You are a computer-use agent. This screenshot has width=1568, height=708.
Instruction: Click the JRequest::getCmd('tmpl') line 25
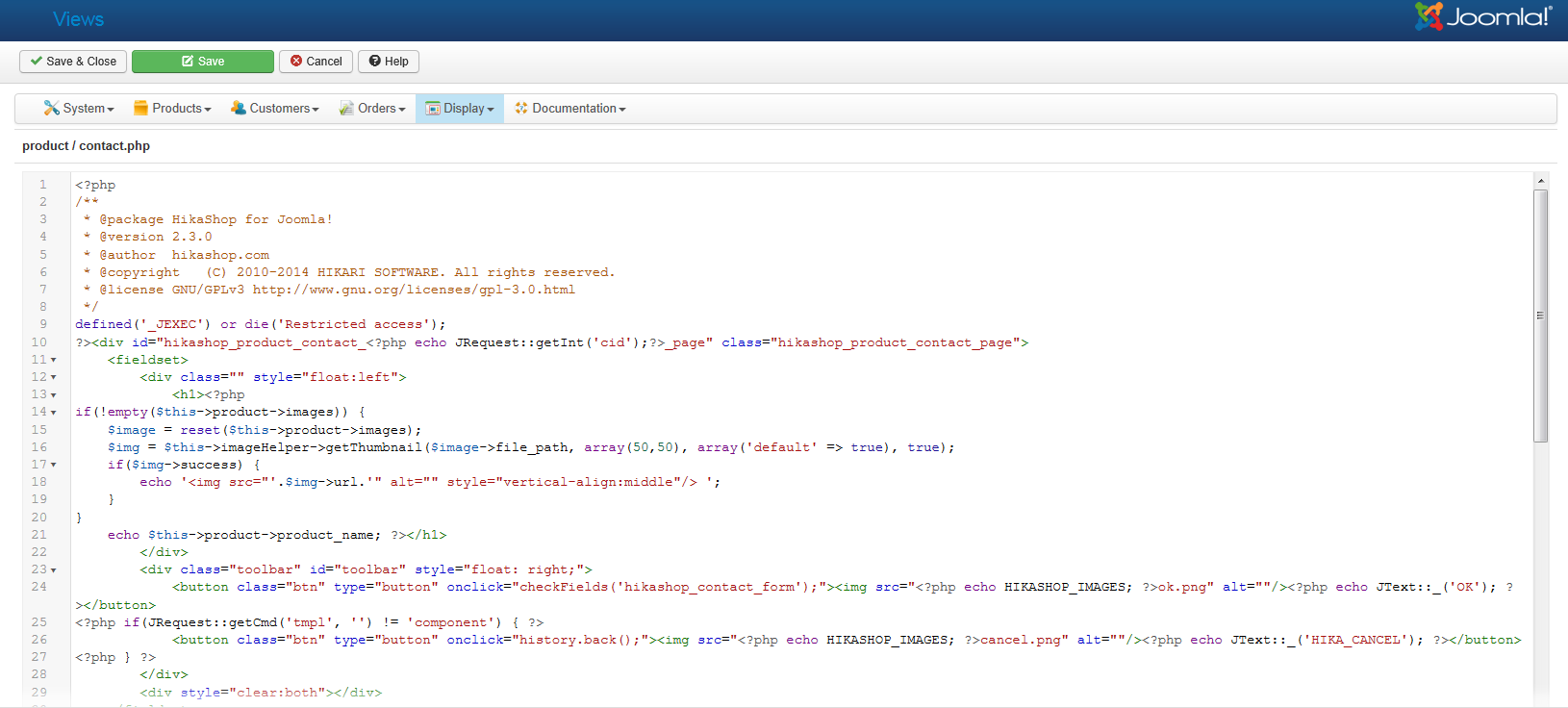(310, 622)
